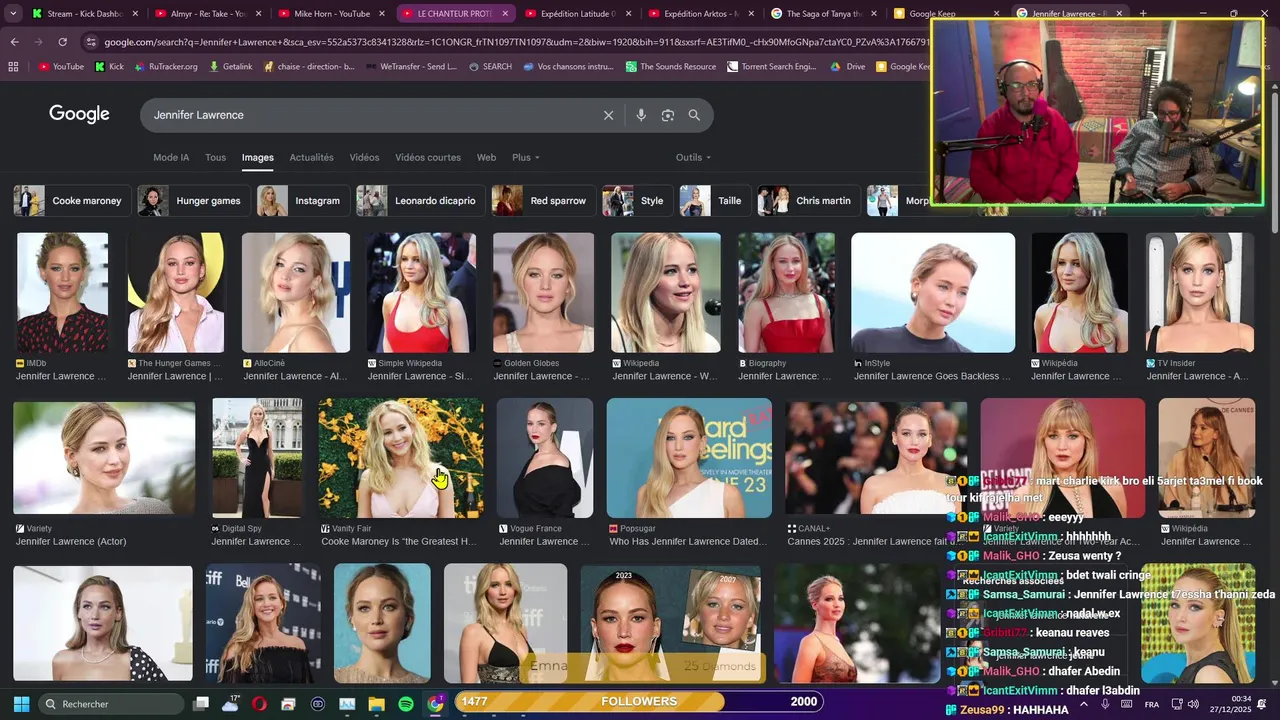1280x720 pixels.
Task: Open the Windows Start menu
Action: [x=21, y=704]
